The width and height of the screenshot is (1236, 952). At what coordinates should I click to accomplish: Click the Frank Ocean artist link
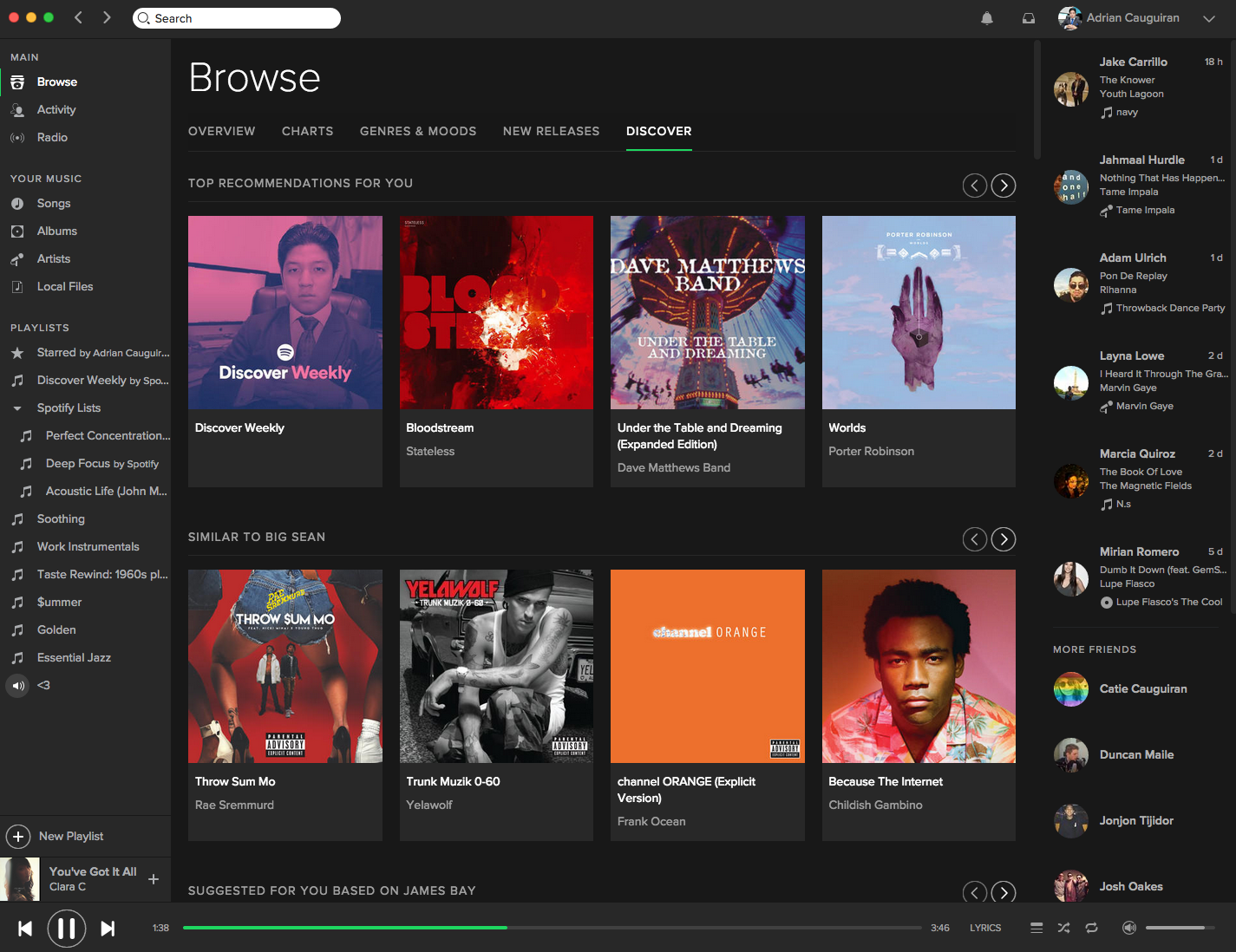[651, 821]
